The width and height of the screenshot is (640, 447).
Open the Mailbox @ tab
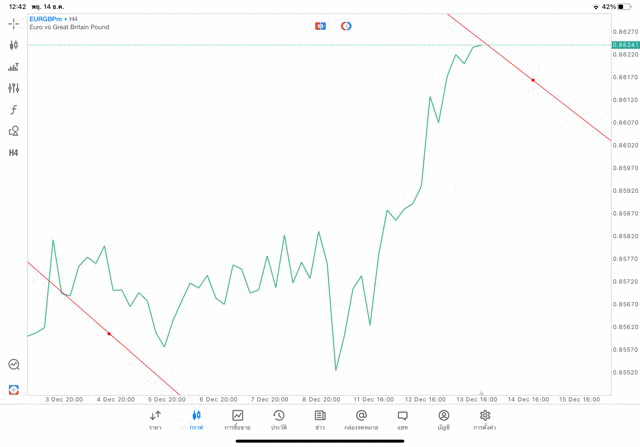coord(361,419)
